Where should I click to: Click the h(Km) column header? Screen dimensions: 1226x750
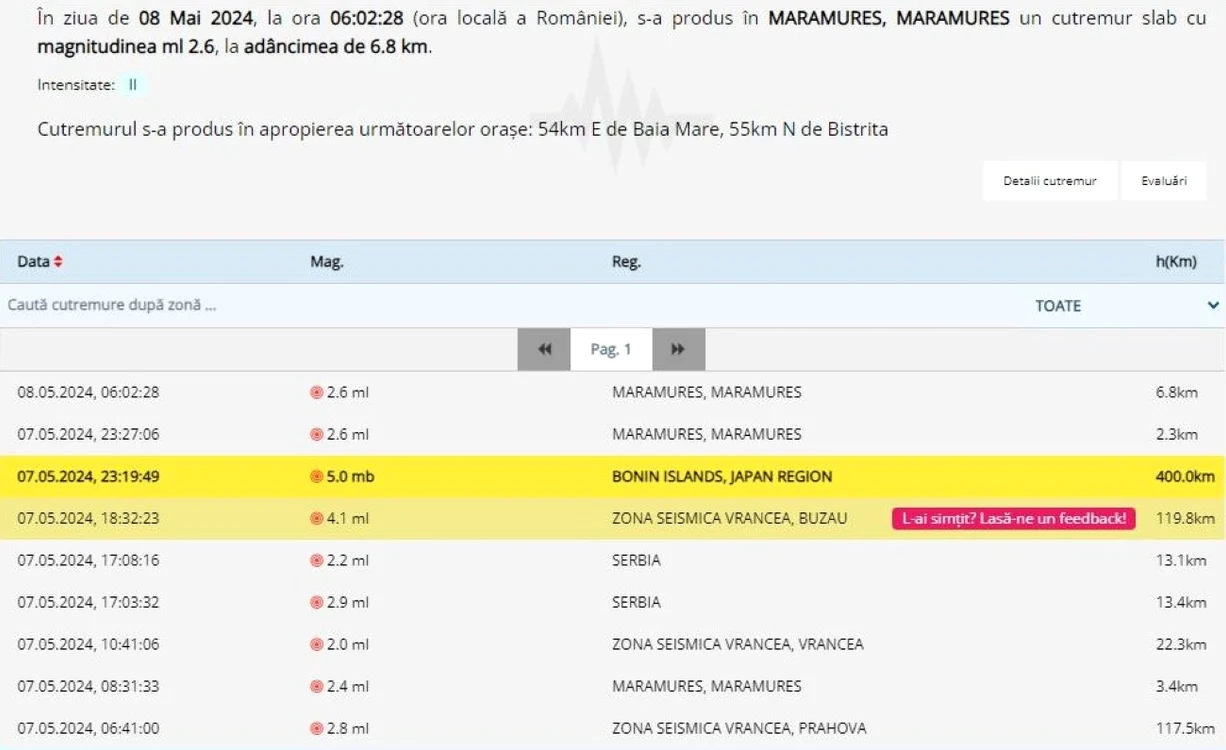pos(1176,262)
